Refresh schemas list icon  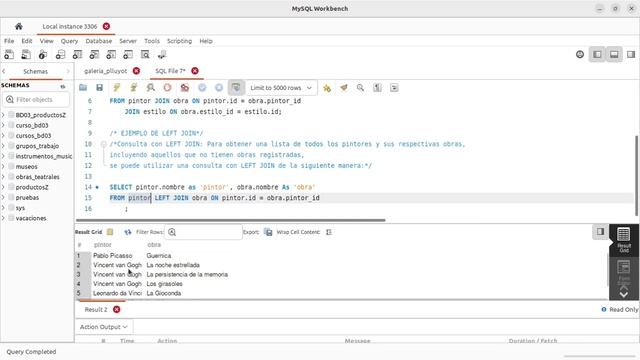click(x=63, y=86)
